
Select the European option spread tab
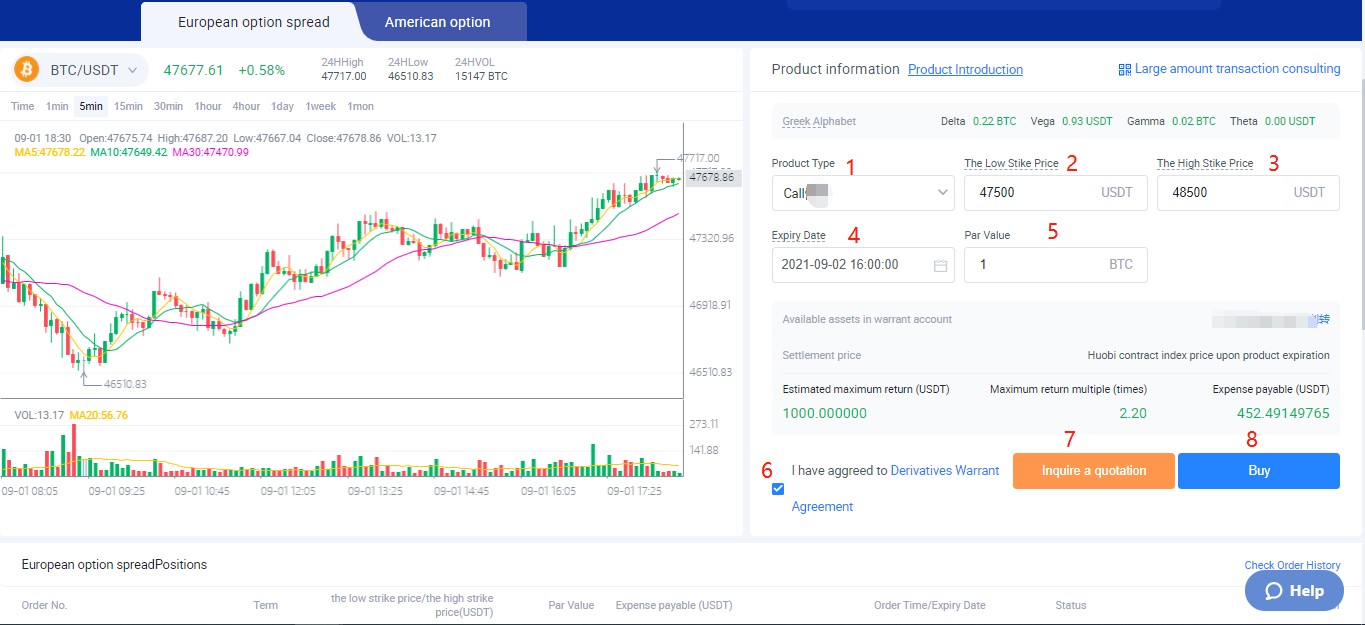pyautogui.click(x=253, y=22)
